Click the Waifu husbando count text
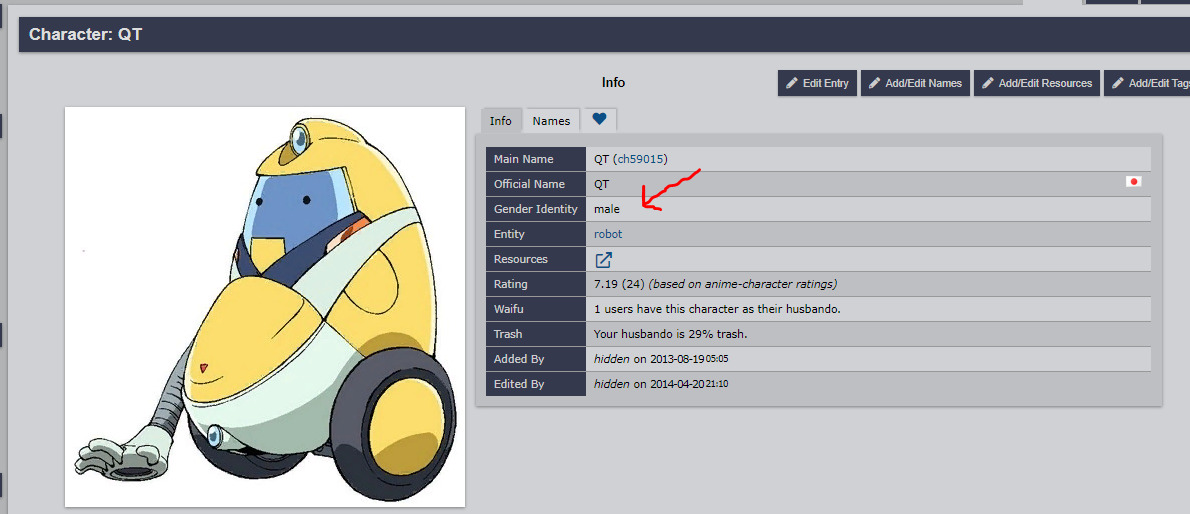The image size is (1190, 514). point(716,309)
